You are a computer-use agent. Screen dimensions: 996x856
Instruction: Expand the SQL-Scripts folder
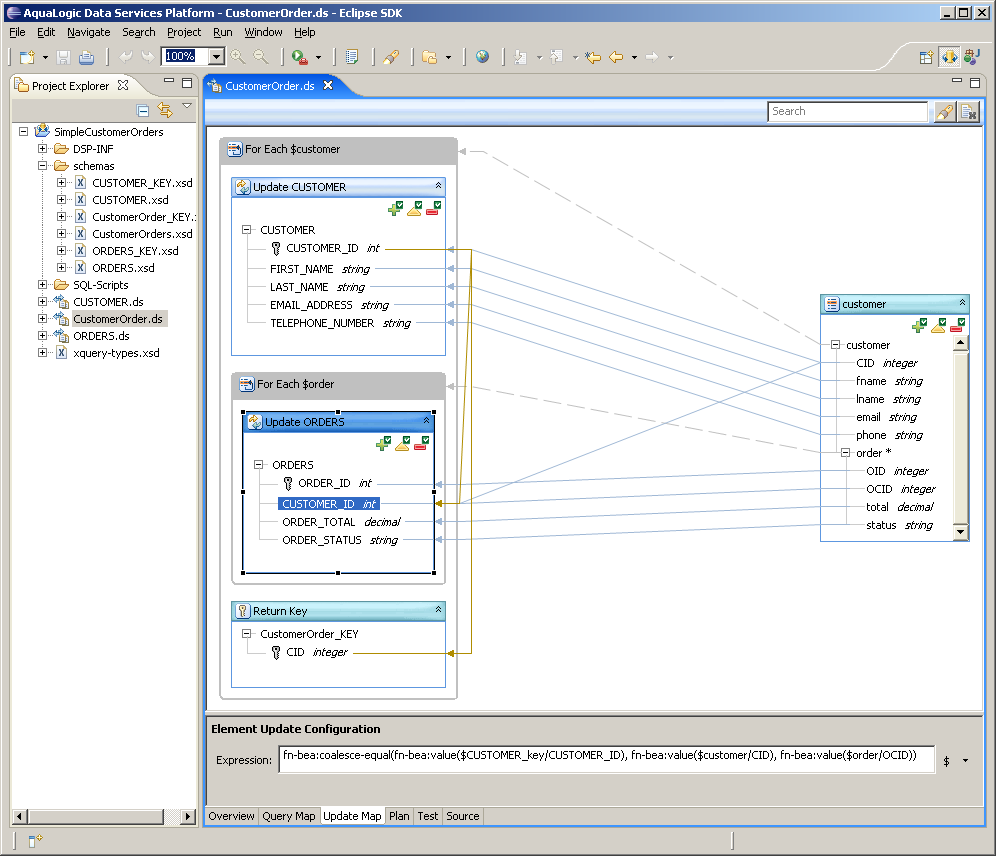click(42, 284)
